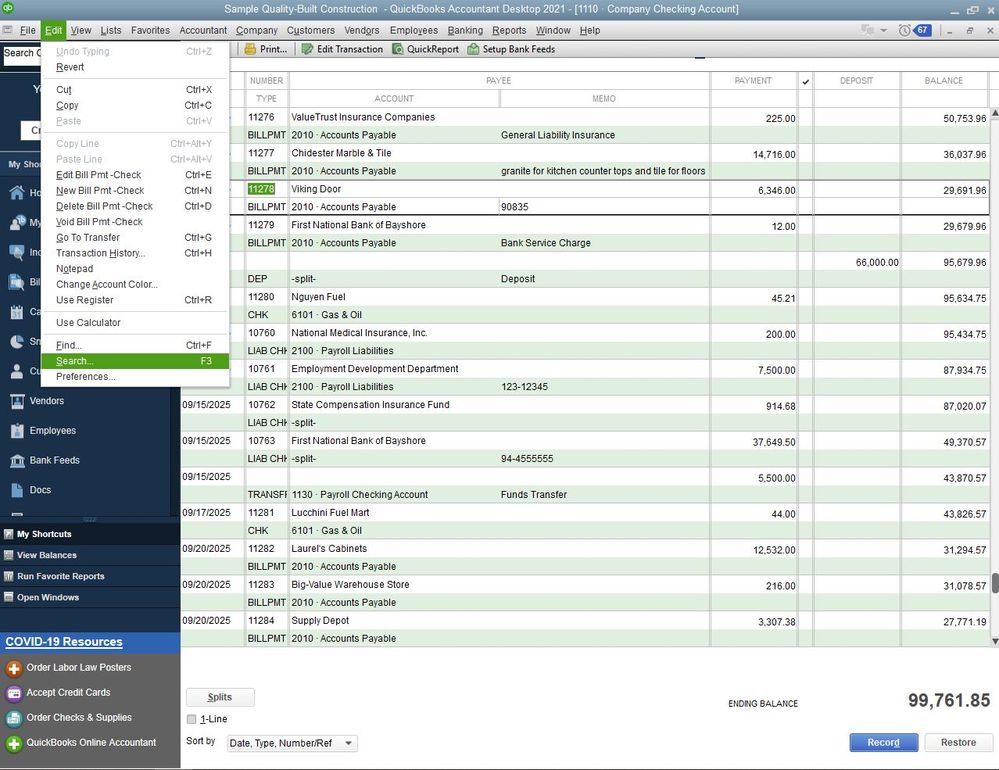Click the Search Company field
999x770 pixels.
(x=21, y=53)
